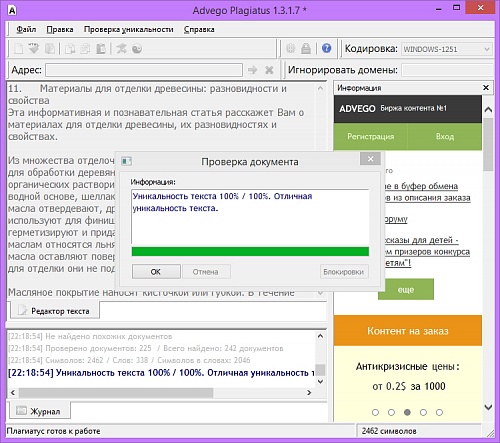Click the icon in Проверка документа title
This screenshot has height=443, width=500.
pyautogui.click(x=126, y=162)
